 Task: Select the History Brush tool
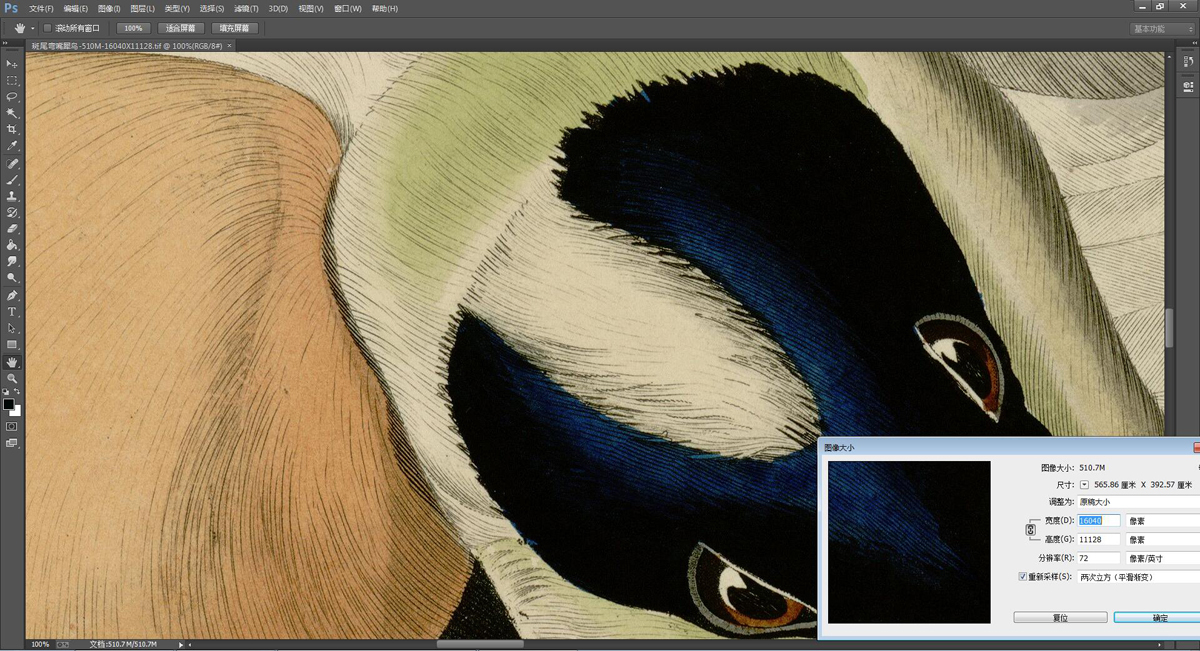click(x=12, y=213)
